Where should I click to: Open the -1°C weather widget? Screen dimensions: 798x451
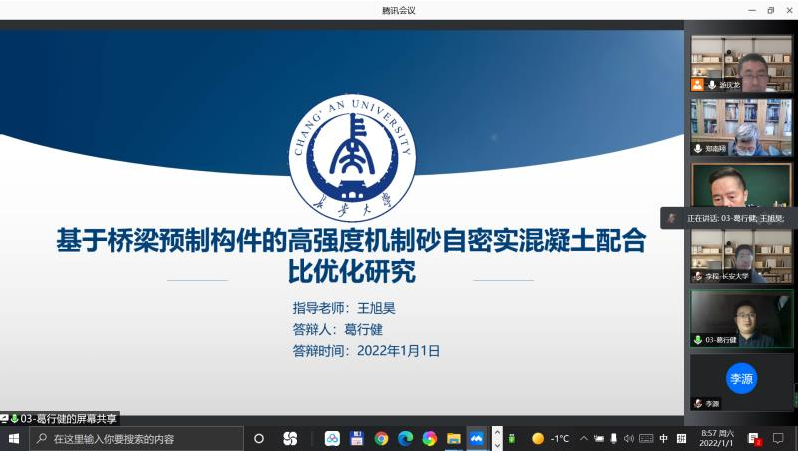point(551,438)
